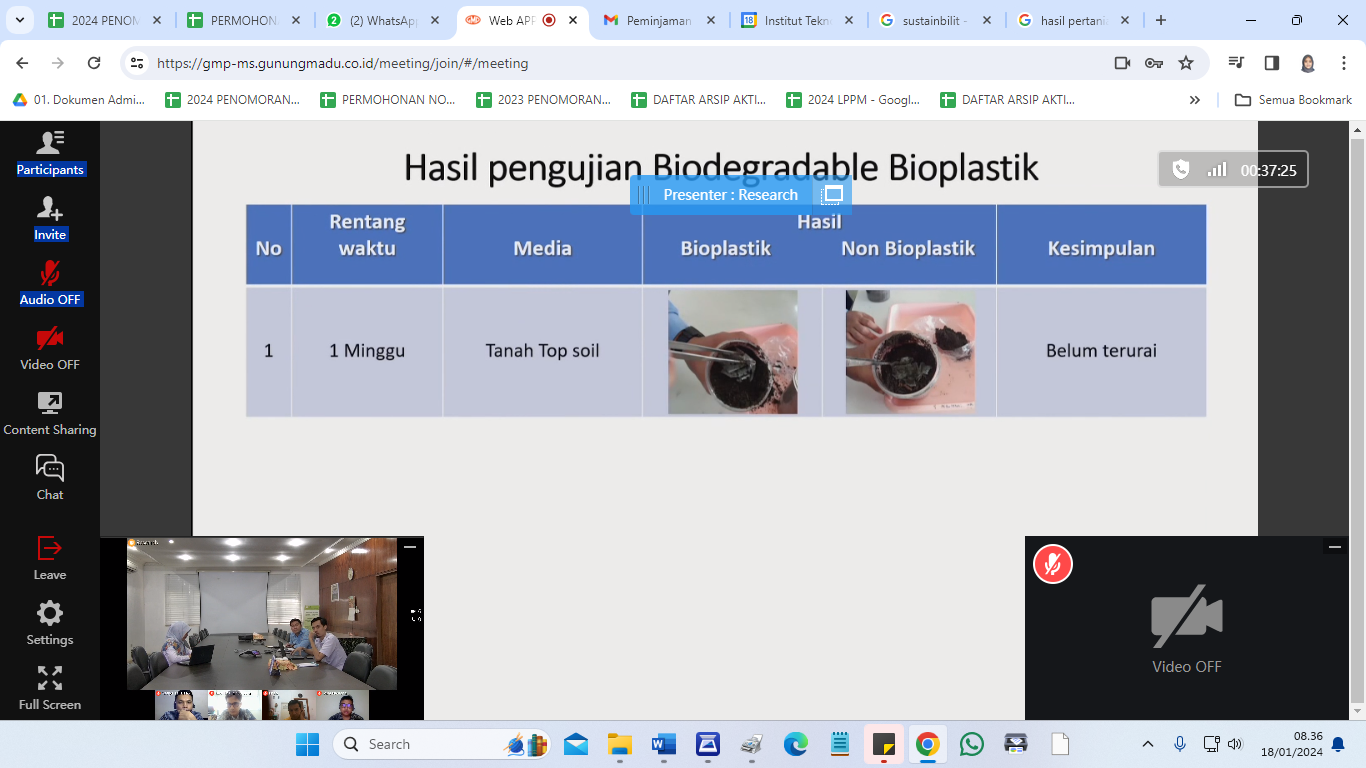Viewport: 1366px width, 768px height.
Task: Open WhatsApp from the taskbar
Action: tap(971, 744)
